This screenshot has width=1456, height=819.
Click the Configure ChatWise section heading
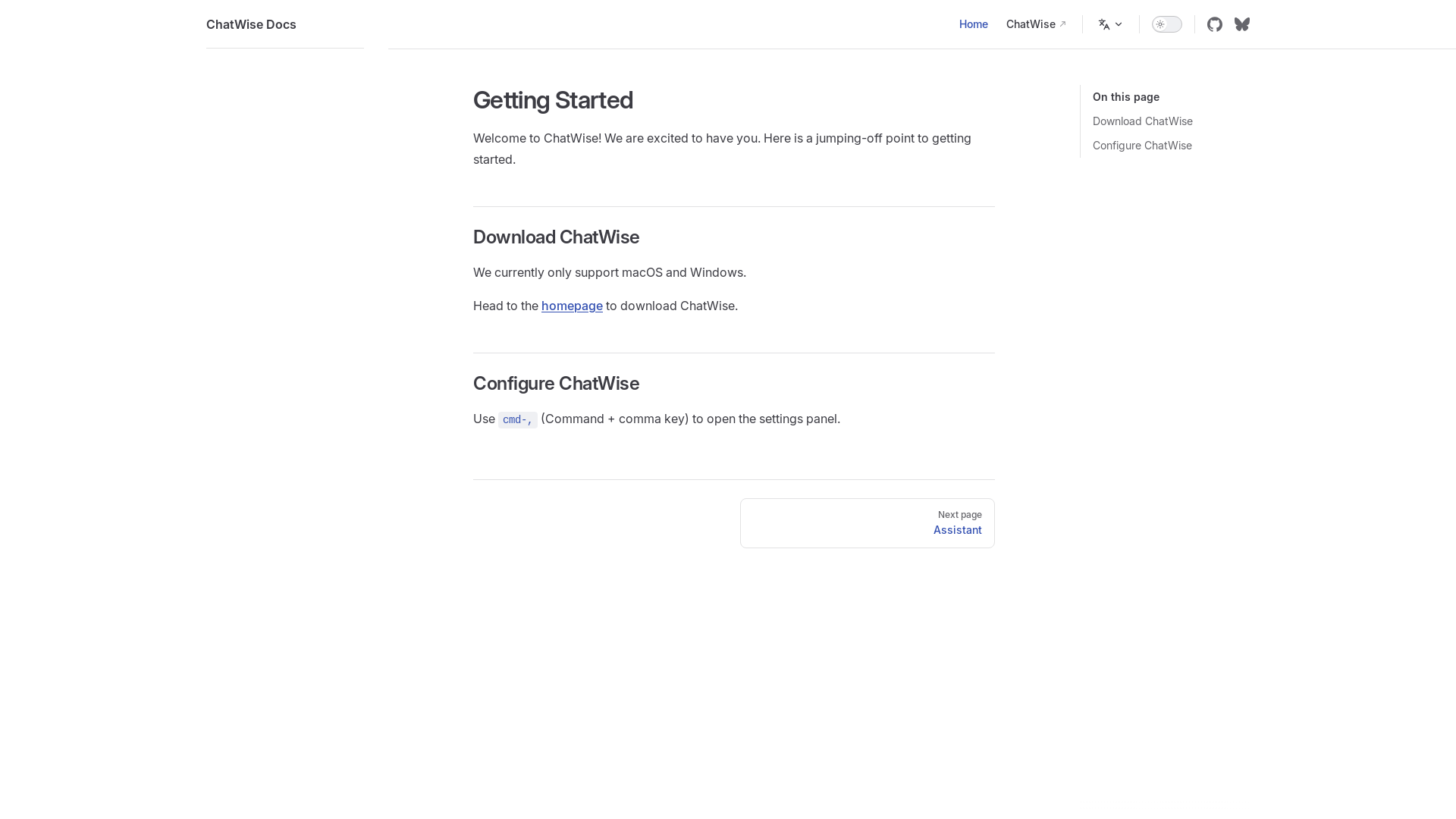(556, 384)
